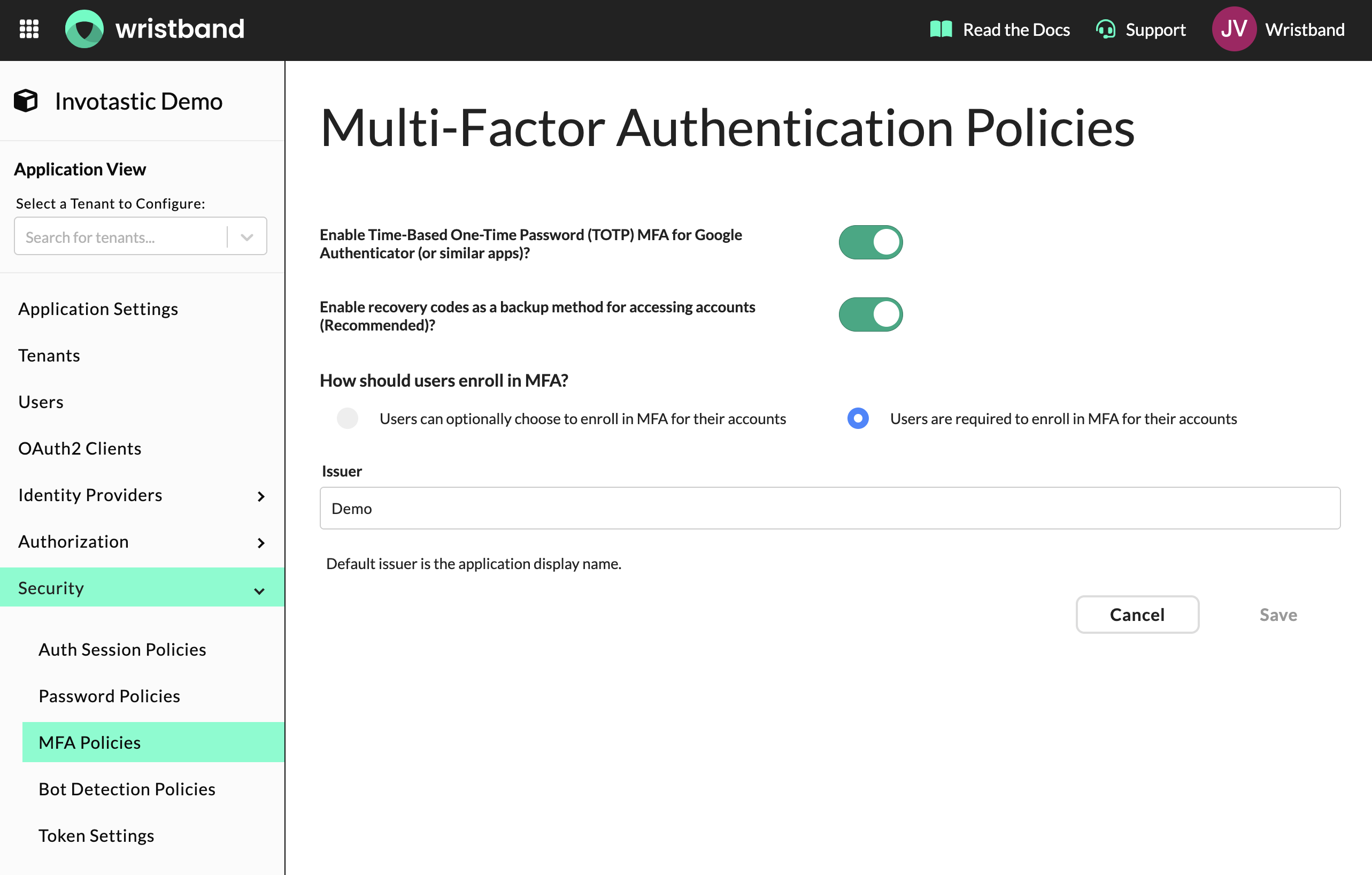
Task: Expand Identity Providers chevron
Action: tap(261, 496)
